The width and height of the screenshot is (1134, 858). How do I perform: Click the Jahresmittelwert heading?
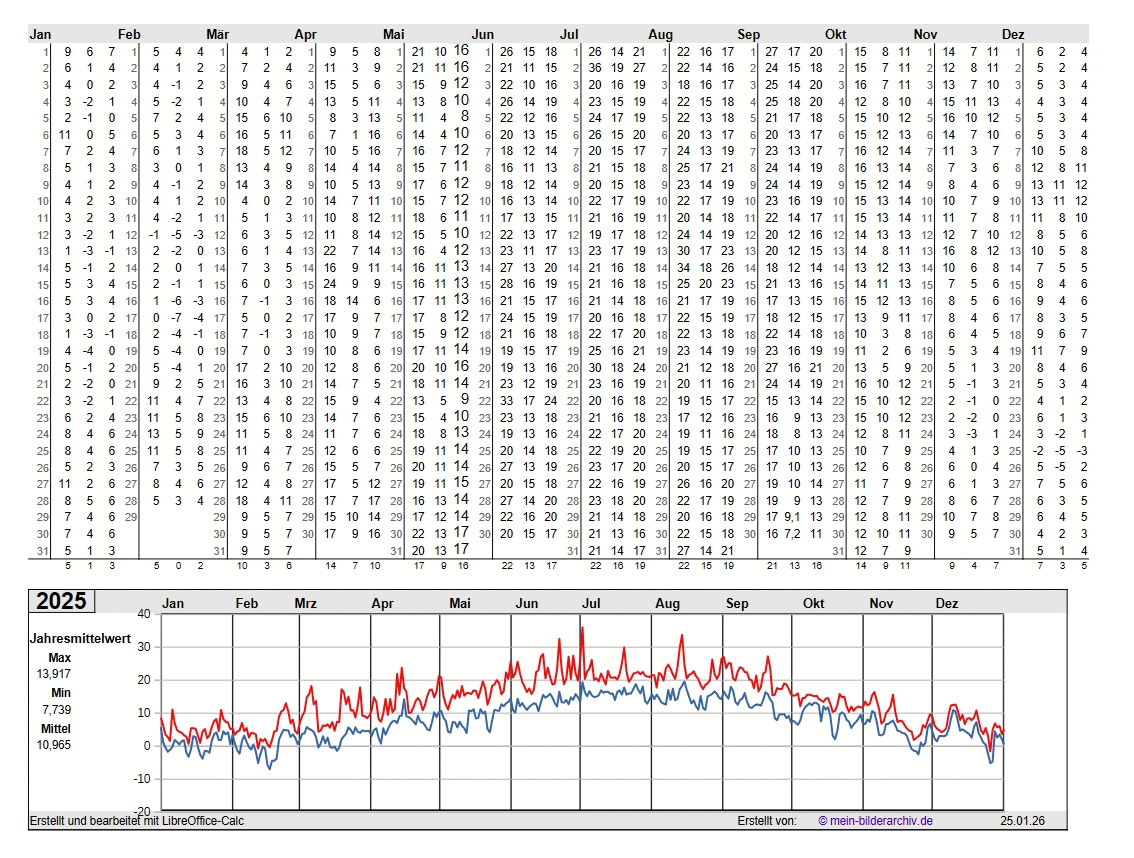click(x=79, y=640)
